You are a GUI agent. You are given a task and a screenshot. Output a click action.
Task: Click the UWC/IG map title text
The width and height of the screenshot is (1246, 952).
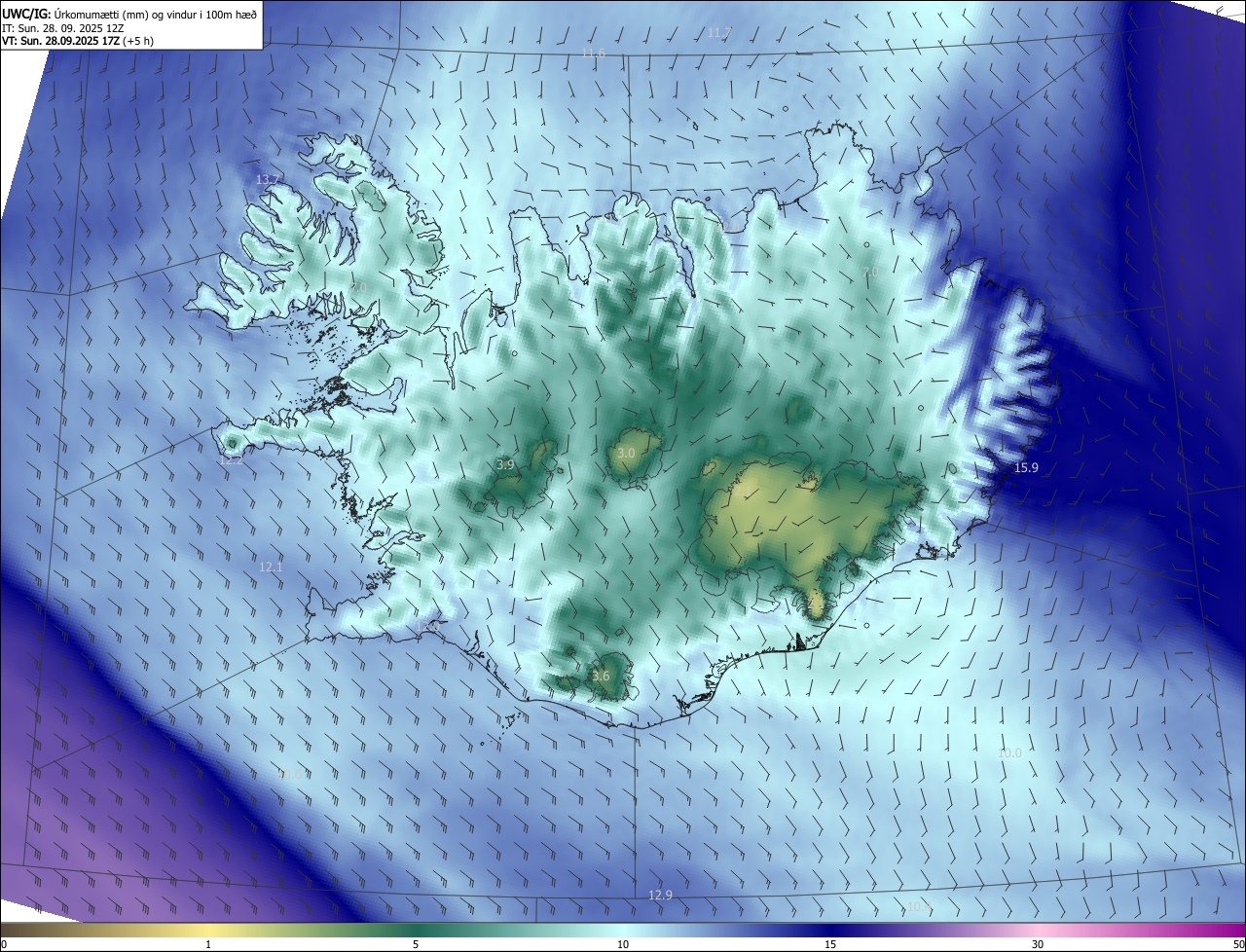129,13
